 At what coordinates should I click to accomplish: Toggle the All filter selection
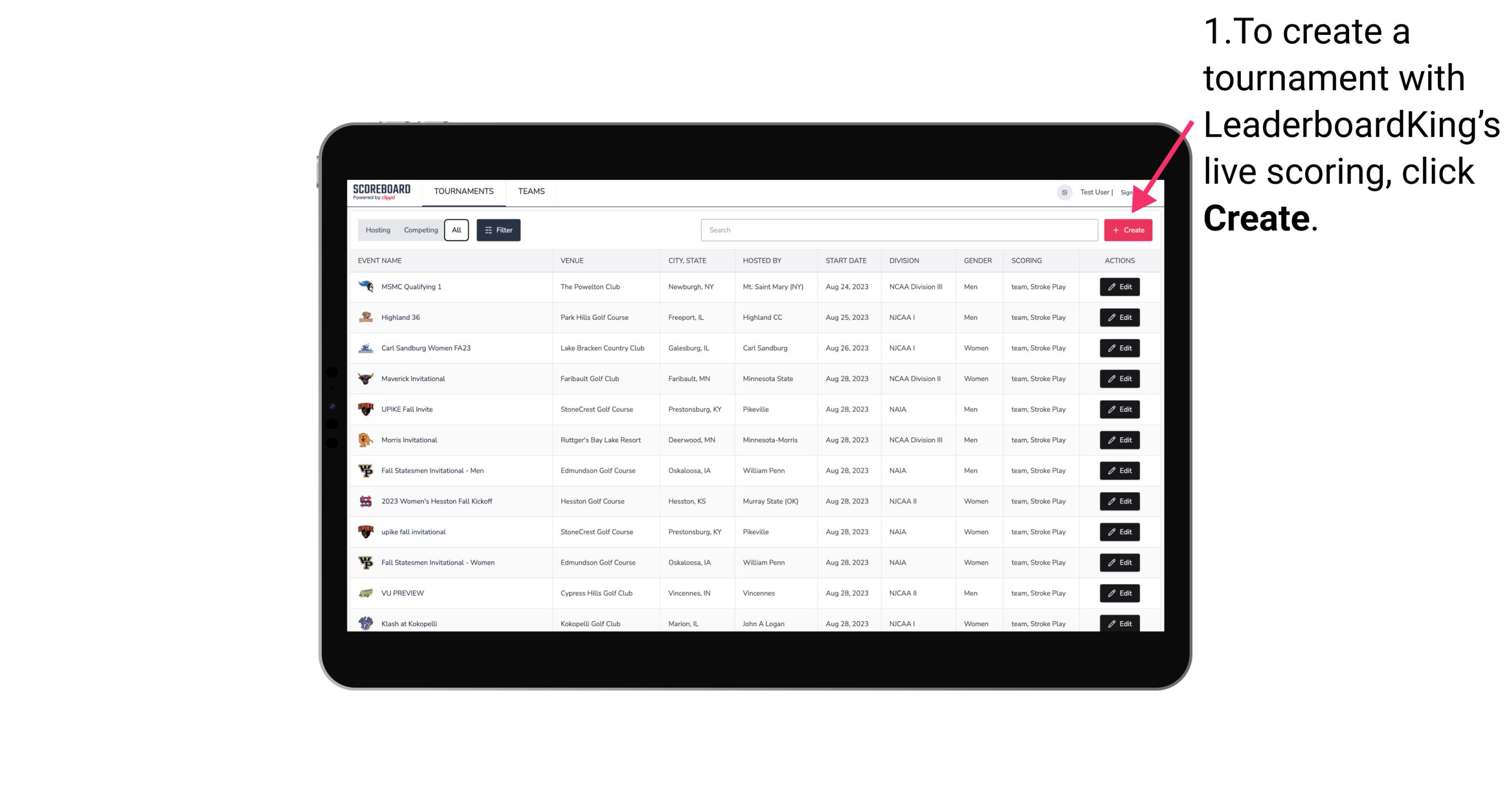click(x=456, y=229)
